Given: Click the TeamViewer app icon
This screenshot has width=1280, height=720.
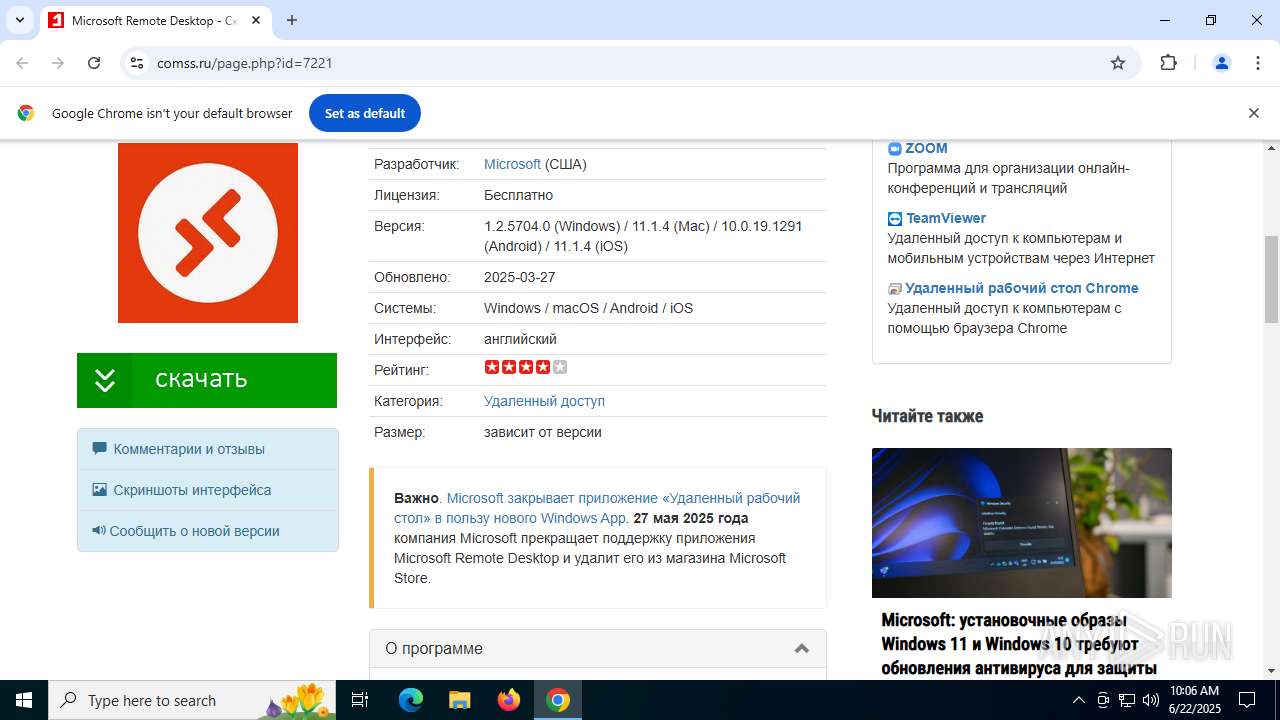Looking at the screenshot, I should [x=895, y=219].
